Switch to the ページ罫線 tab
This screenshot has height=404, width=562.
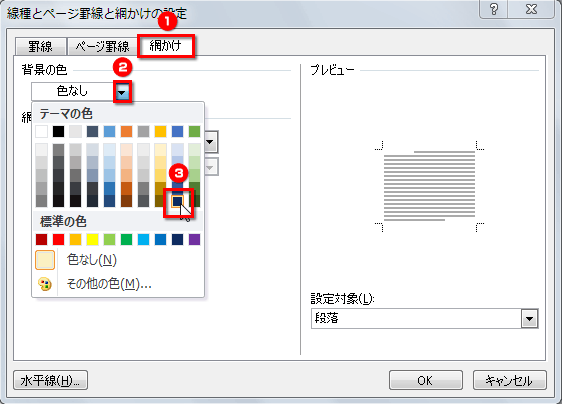[102, 47]
